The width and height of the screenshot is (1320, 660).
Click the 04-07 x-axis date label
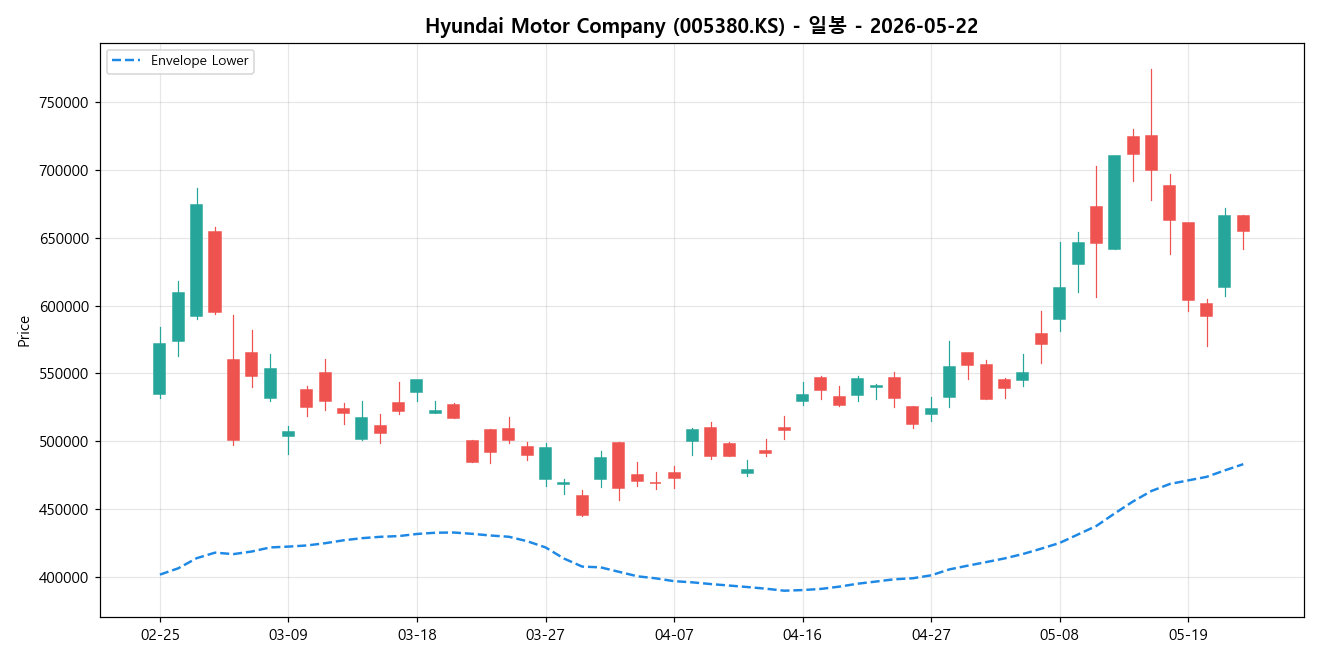[673, 635]
